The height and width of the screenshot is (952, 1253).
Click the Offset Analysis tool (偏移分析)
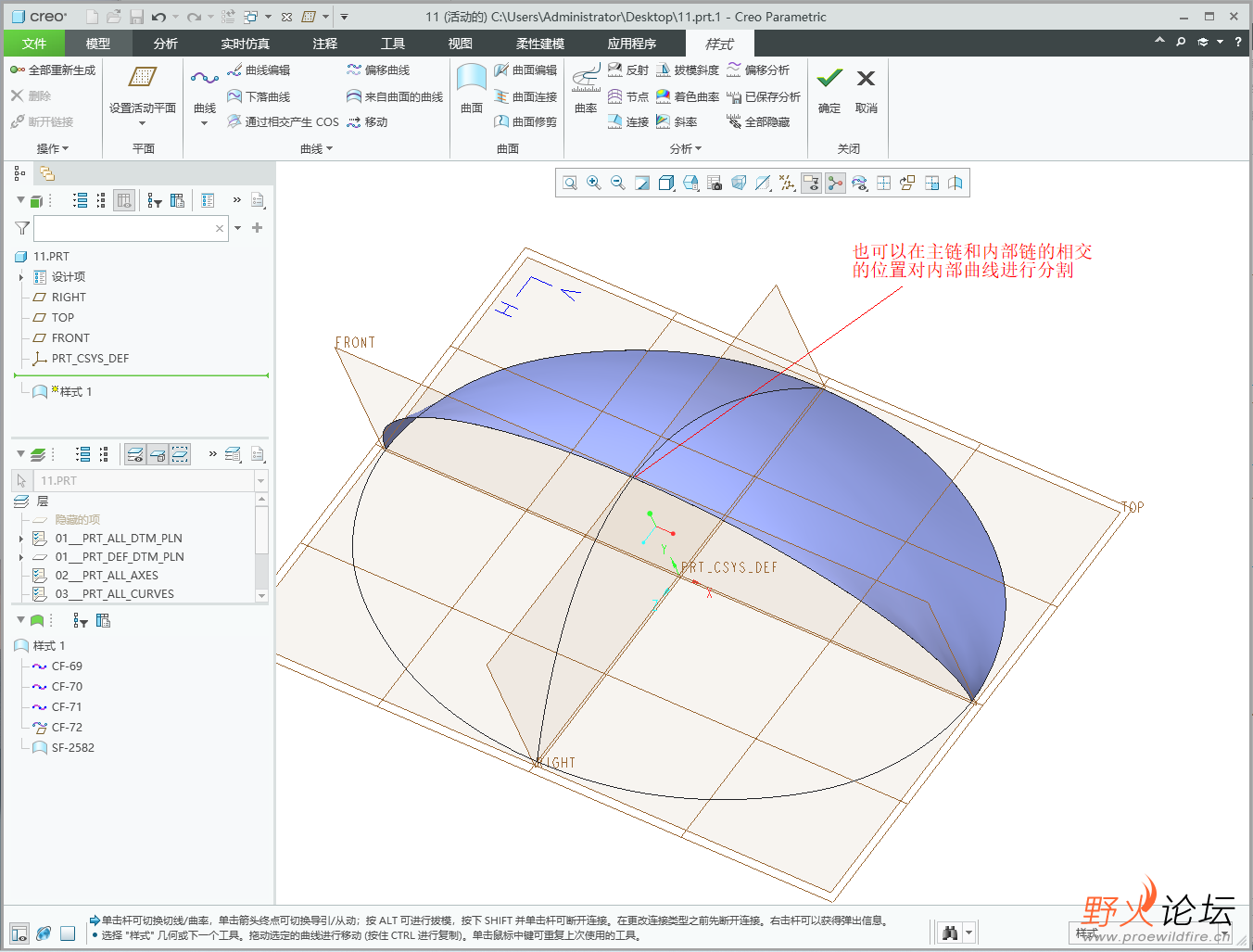click(x=758, y=70)
